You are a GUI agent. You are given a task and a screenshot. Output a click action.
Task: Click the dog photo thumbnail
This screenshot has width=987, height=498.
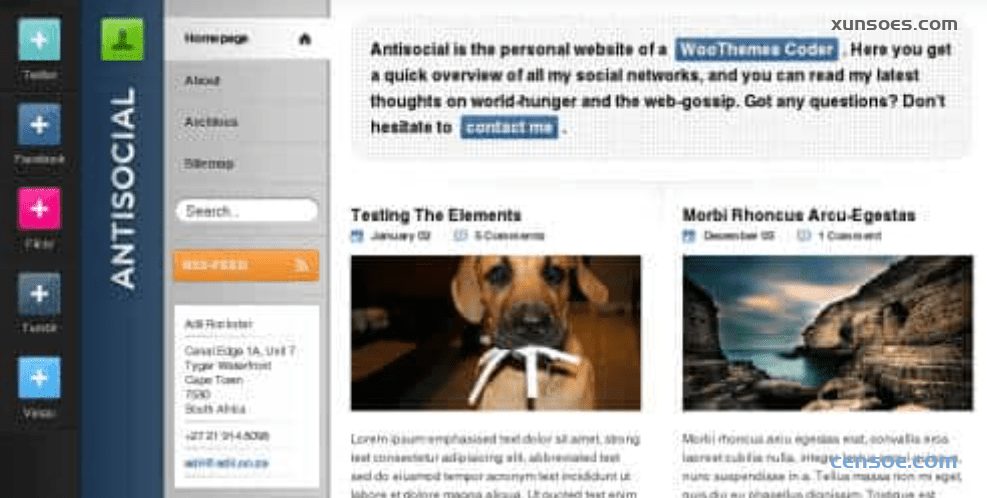496,333
